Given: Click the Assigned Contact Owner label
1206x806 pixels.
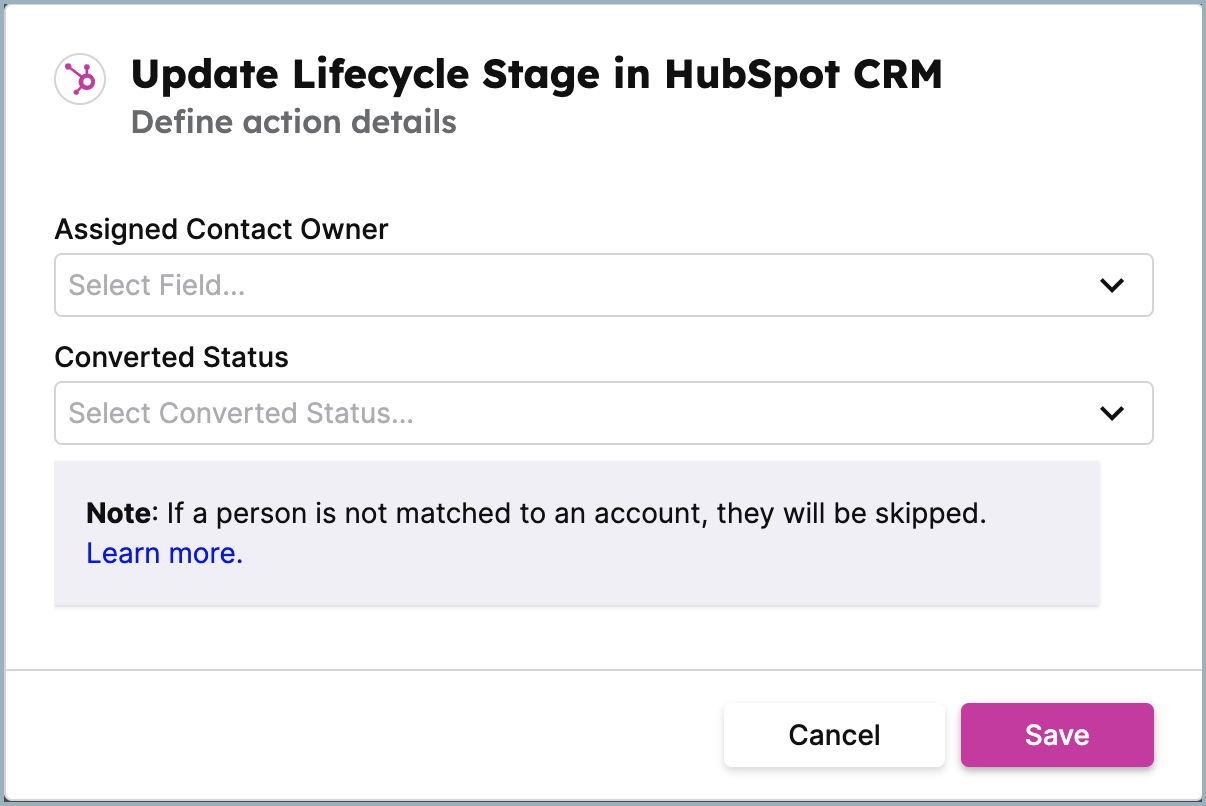Looking at the screenshot, I should [x=222, y=229].
